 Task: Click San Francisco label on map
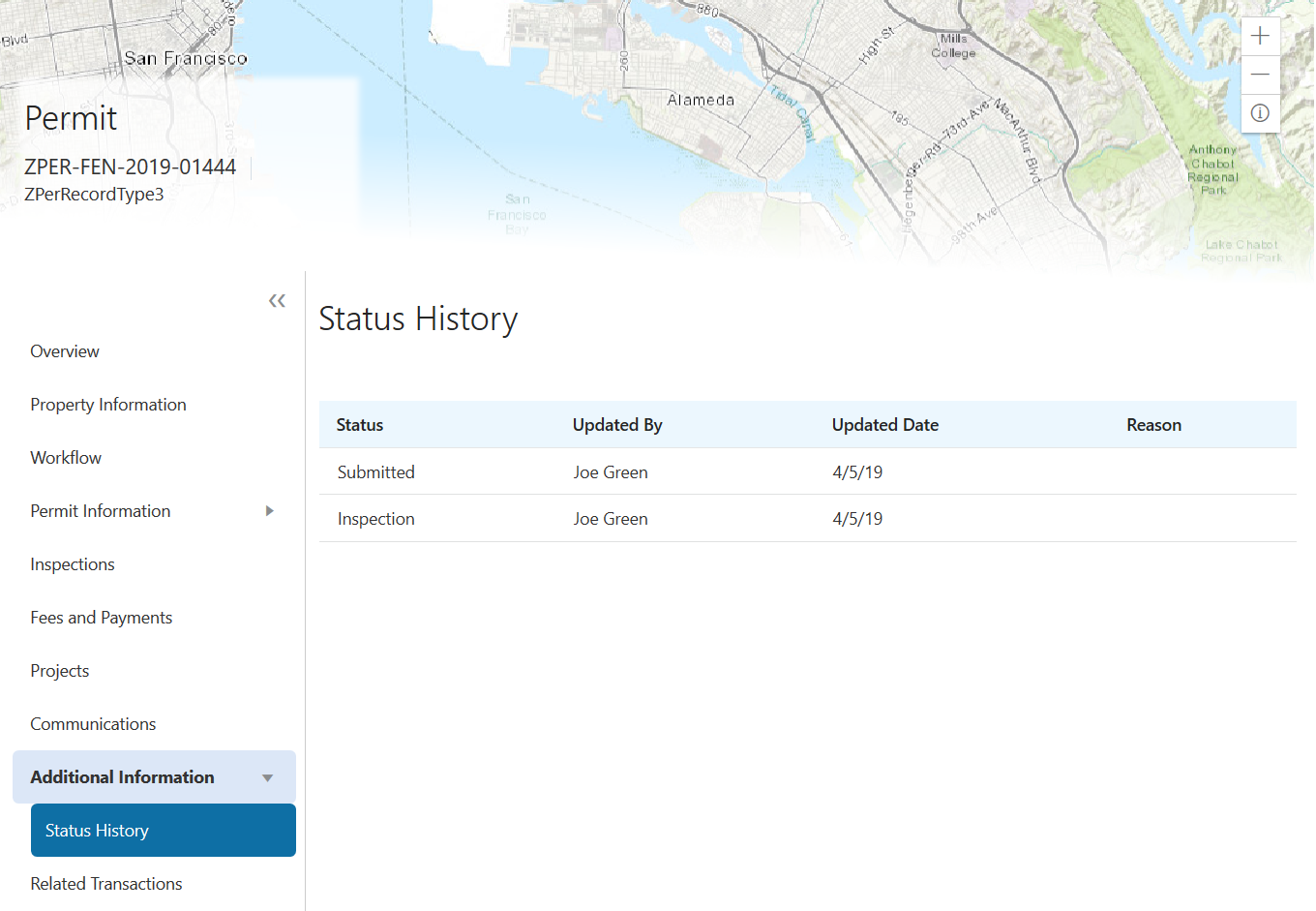click(186, 58)
